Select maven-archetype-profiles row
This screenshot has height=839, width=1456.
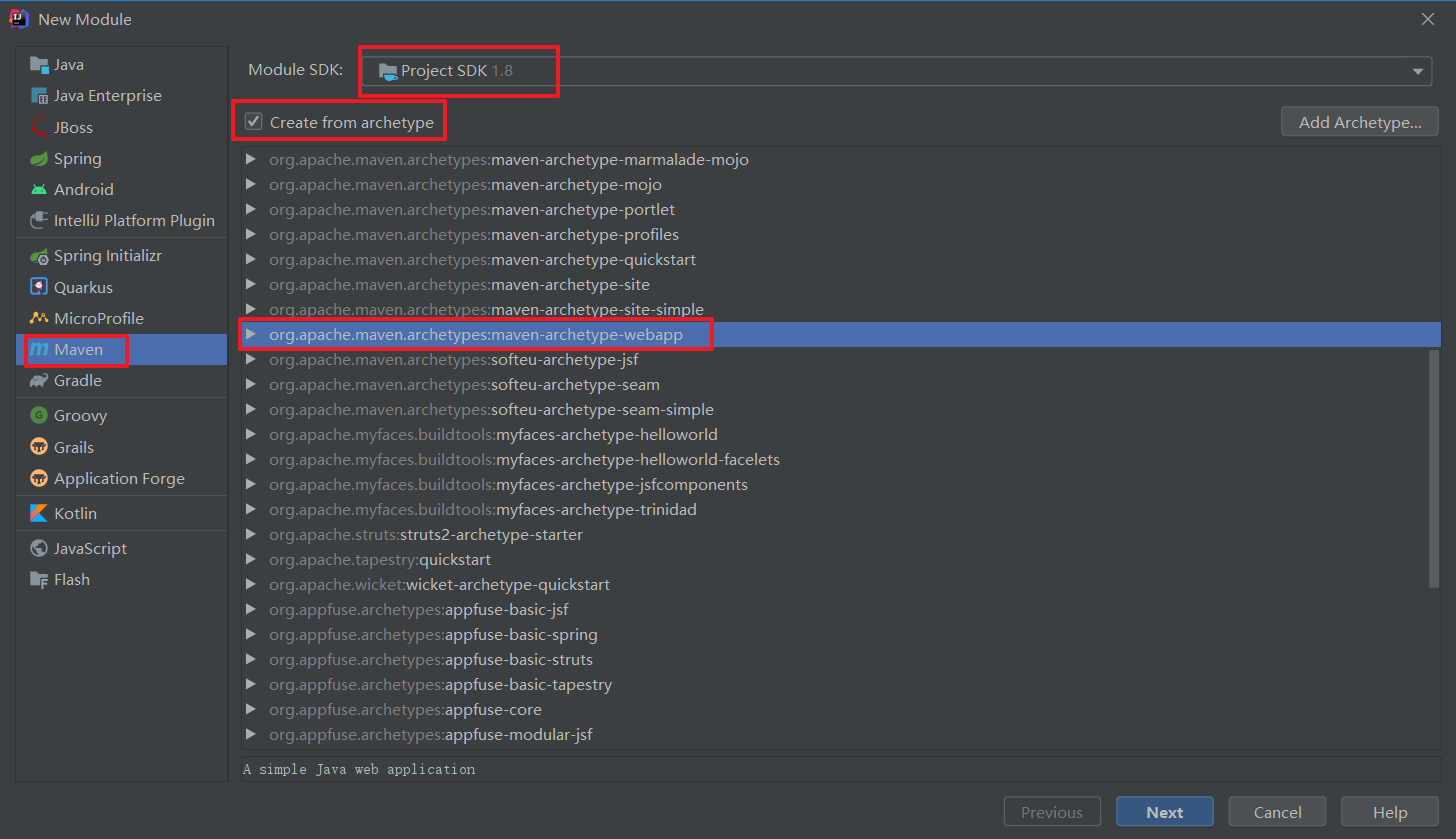tap(841, 235)
